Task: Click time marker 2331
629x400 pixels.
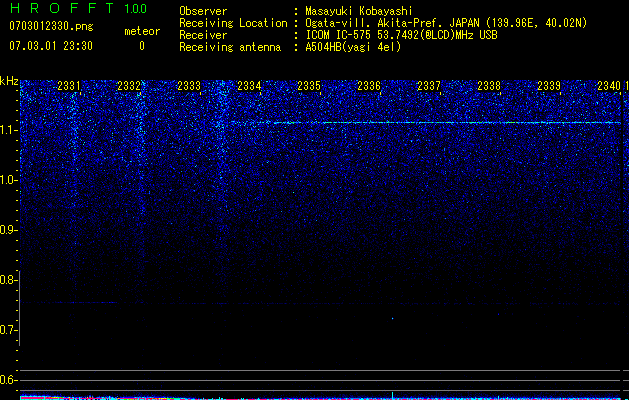Action: [69, 86]
